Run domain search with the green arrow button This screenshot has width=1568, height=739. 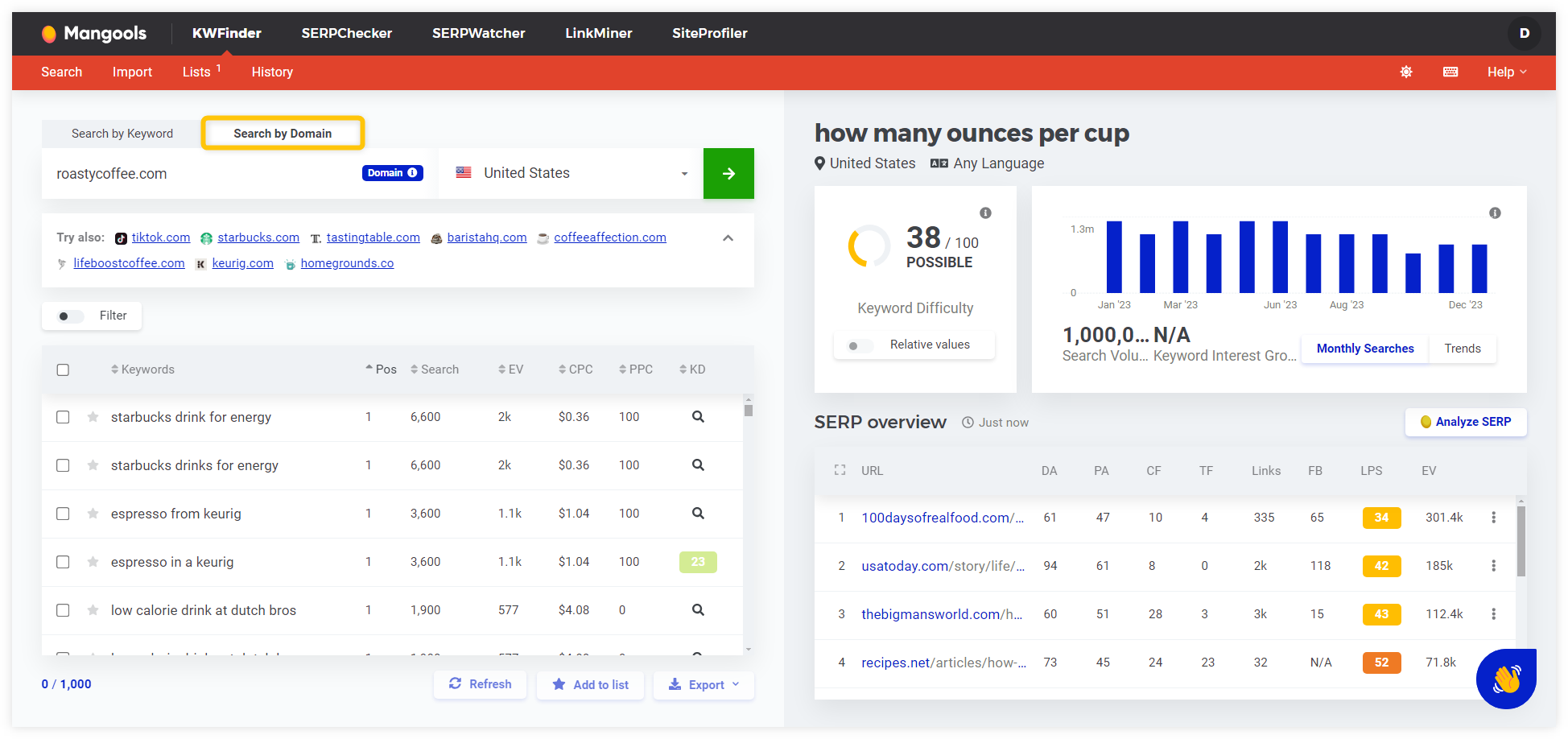pyautogui.click(x=728, y=173)
